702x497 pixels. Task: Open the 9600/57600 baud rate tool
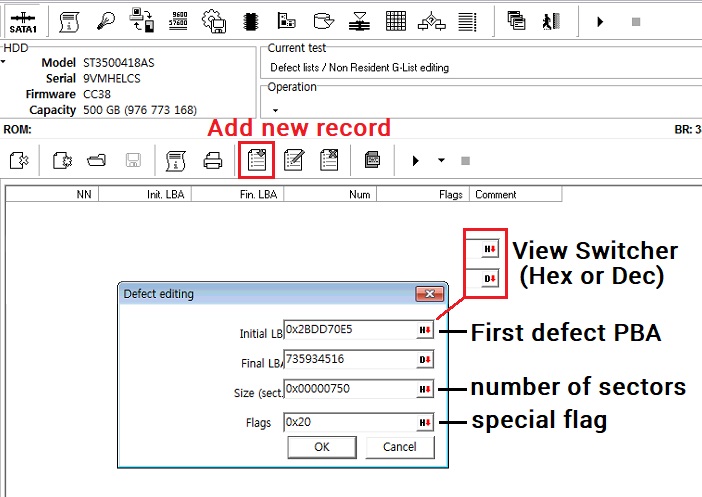[x=178, y=21]
